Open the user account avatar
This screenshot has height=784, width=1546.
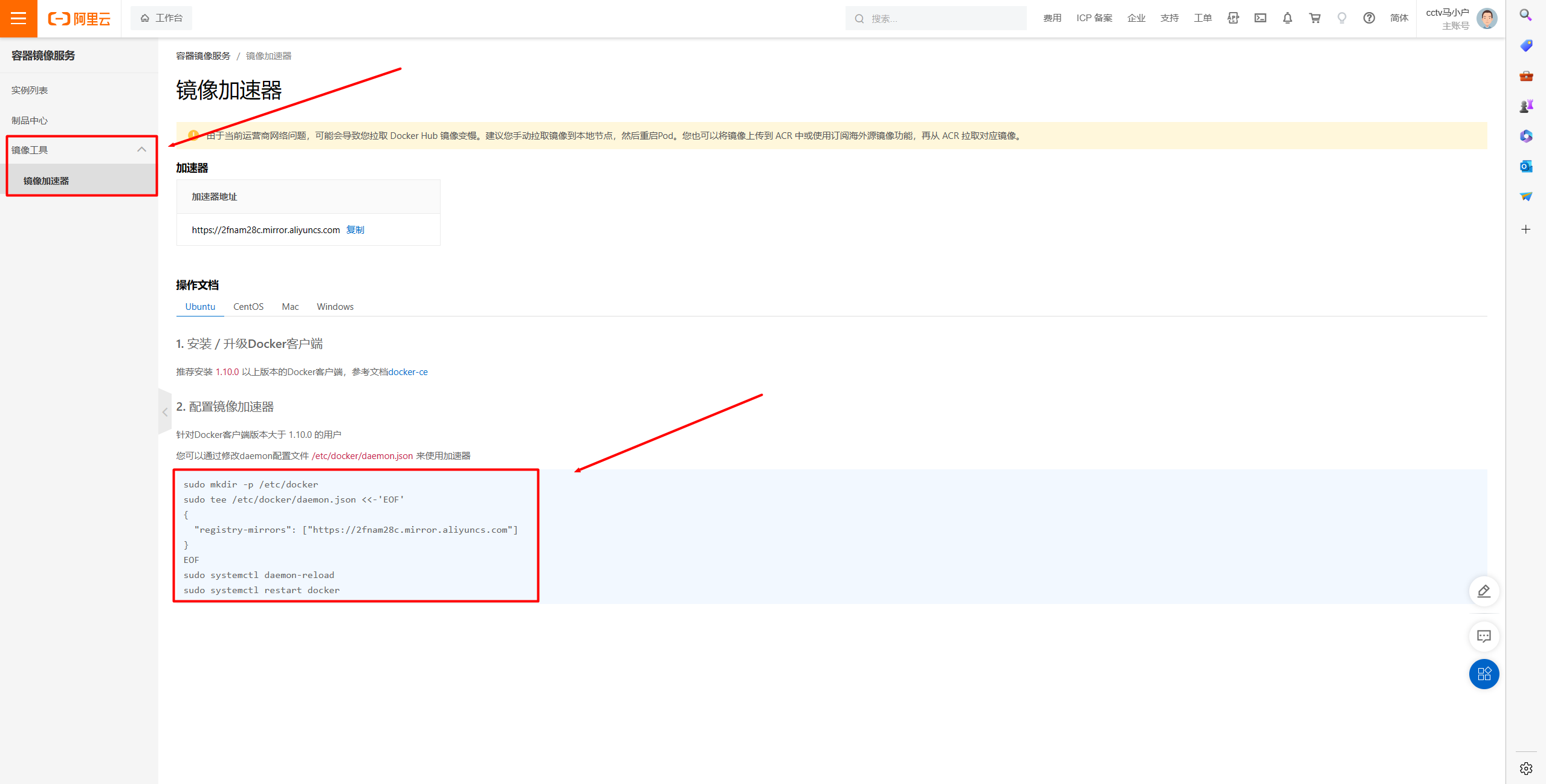(x=1487, y=18)
